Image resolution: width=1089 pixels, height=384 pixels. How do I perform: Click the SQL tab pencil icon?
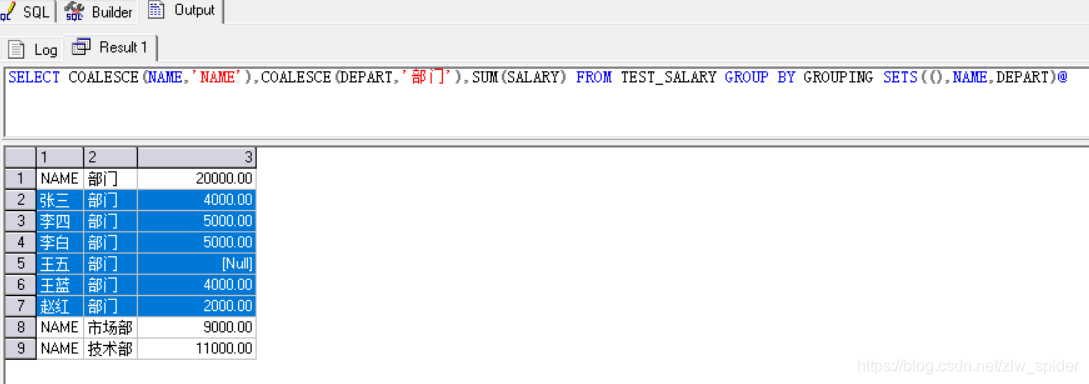(x=8, y=12)
